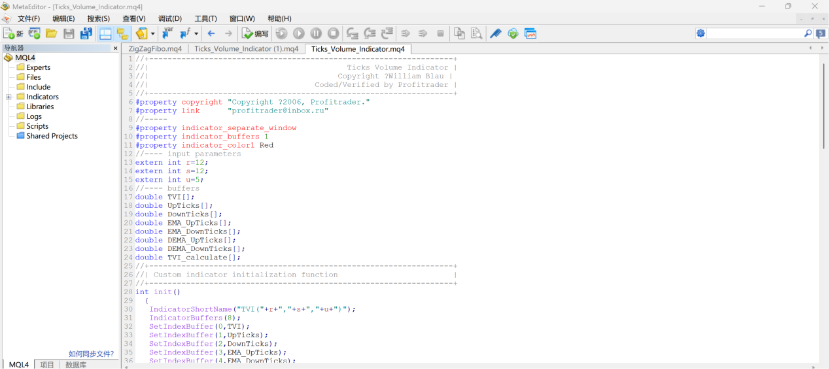Create a new file with the New button
This screenshot has width=829, height=369.
13,33
